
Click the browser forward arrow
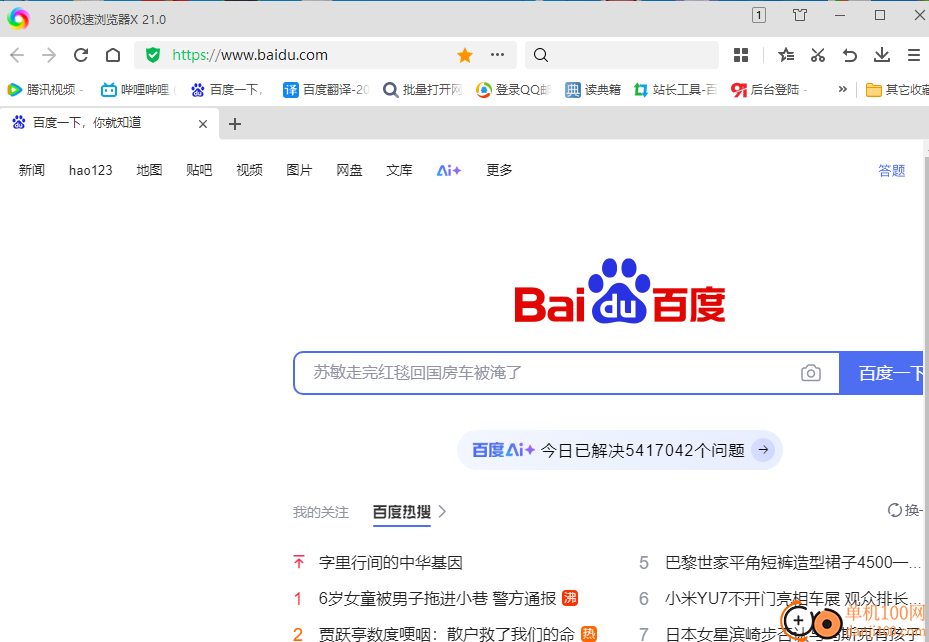(49, 55)
